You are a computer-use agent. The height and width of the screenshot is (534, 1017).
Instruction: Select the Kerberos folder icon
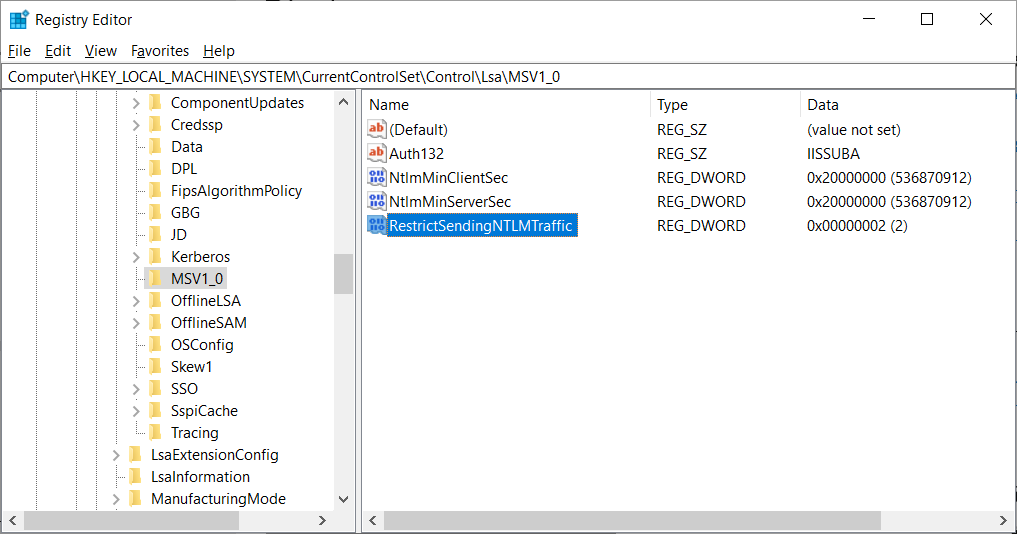pyautogui.click(x=155, y=257)
